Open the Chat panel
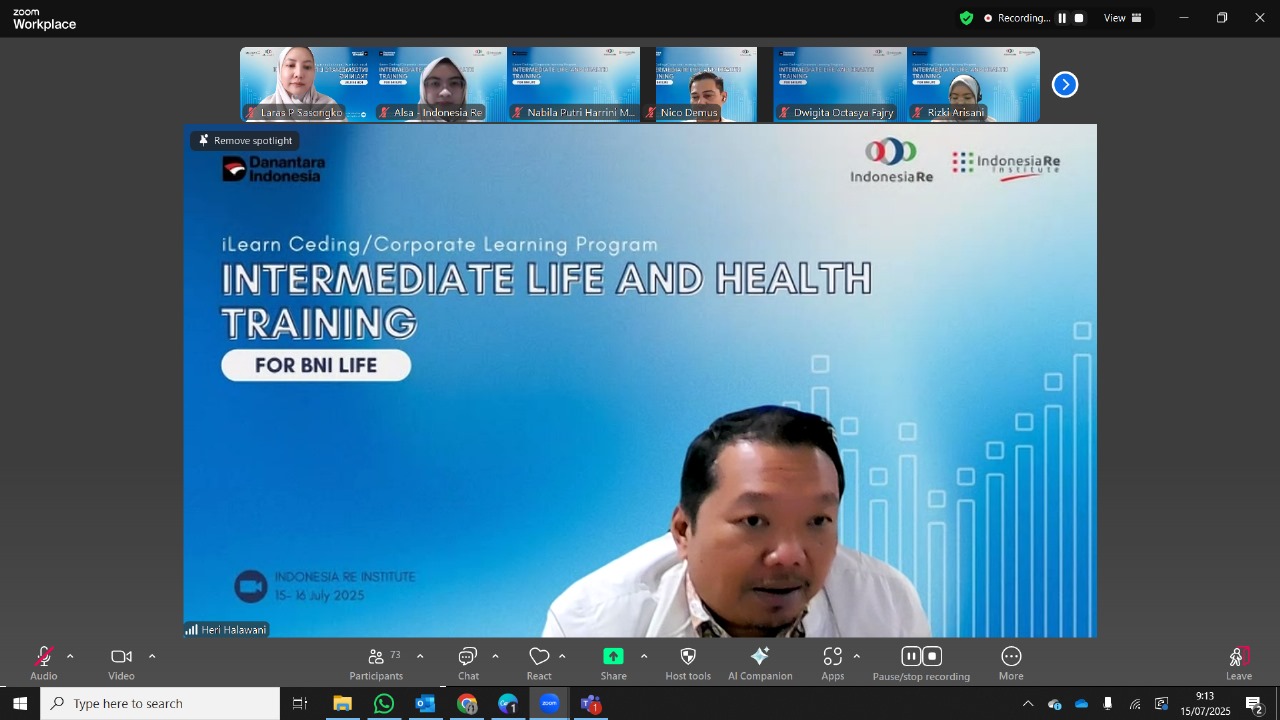The height and width of the screenshot is (720, 1280). 468,664
